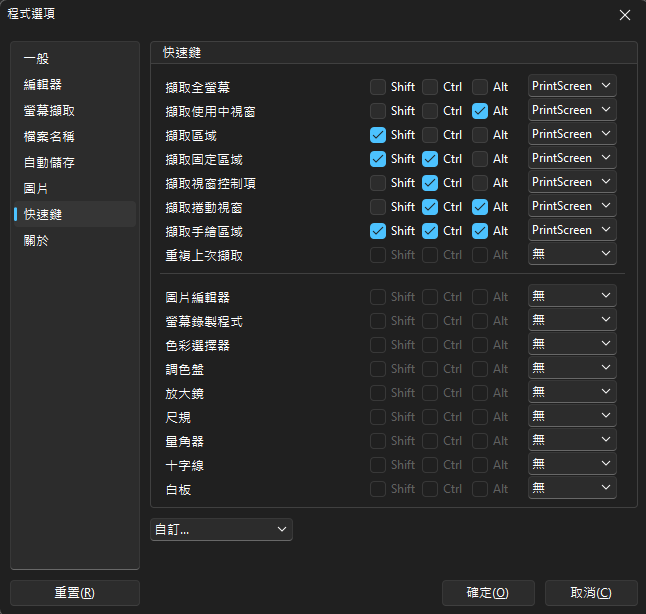Screen dimensions: 646x614
Task: Uncheck Alt for 擷取手繪區域
Action: [x=480, y=231]
